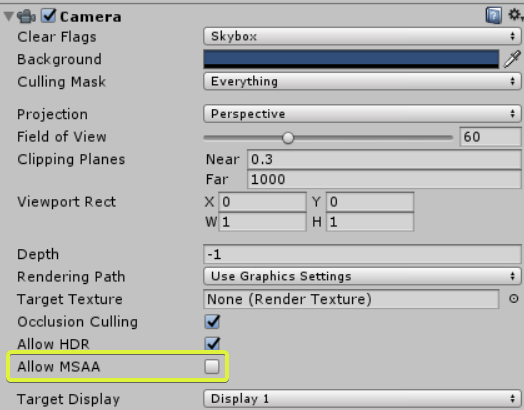Open the Clear Flags Skybox dropdown

tap(362, 36)
